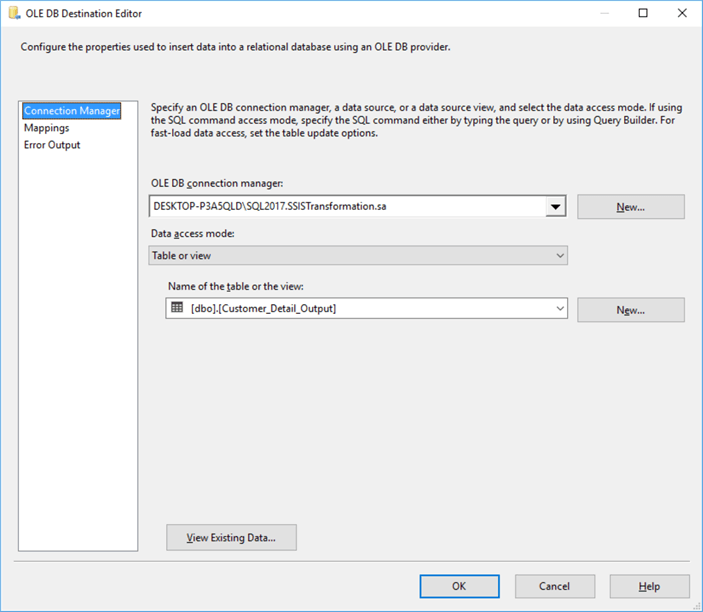Click the OLE DB Destination Editor title icon

click(14, 13)
